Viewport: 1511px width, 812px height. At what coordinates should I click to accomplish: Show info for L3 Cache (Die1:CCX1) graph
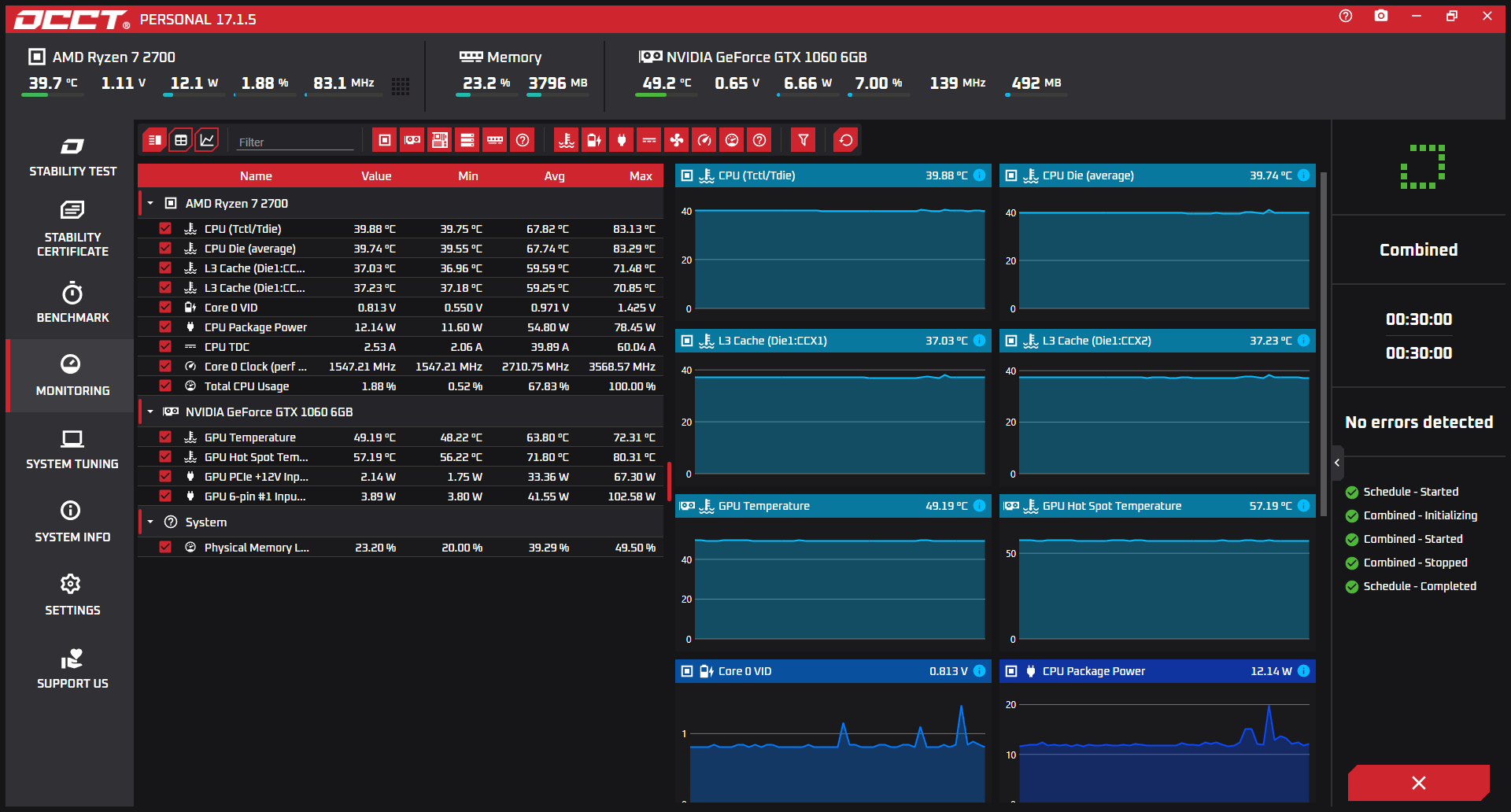tap(979, 341)
